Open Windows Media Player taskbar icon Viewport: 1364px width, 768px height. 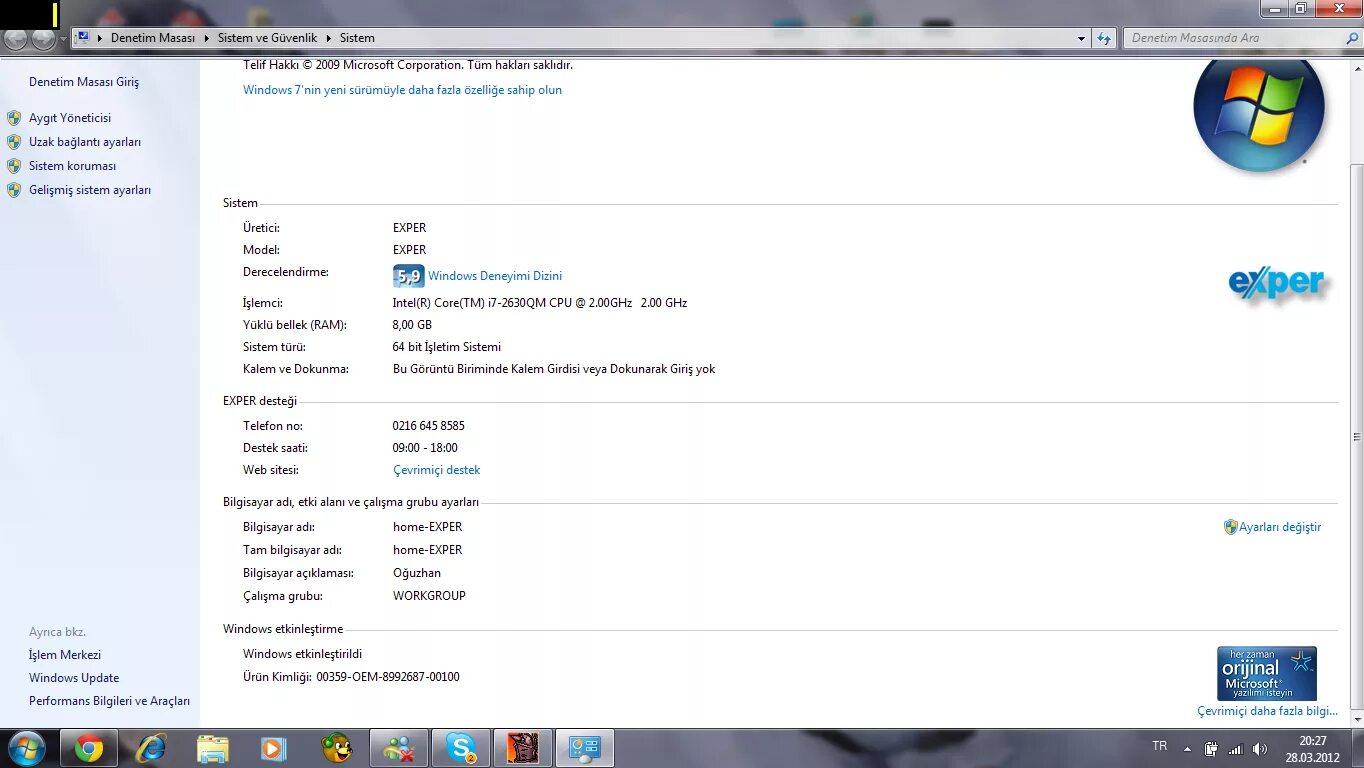[274, 748]
